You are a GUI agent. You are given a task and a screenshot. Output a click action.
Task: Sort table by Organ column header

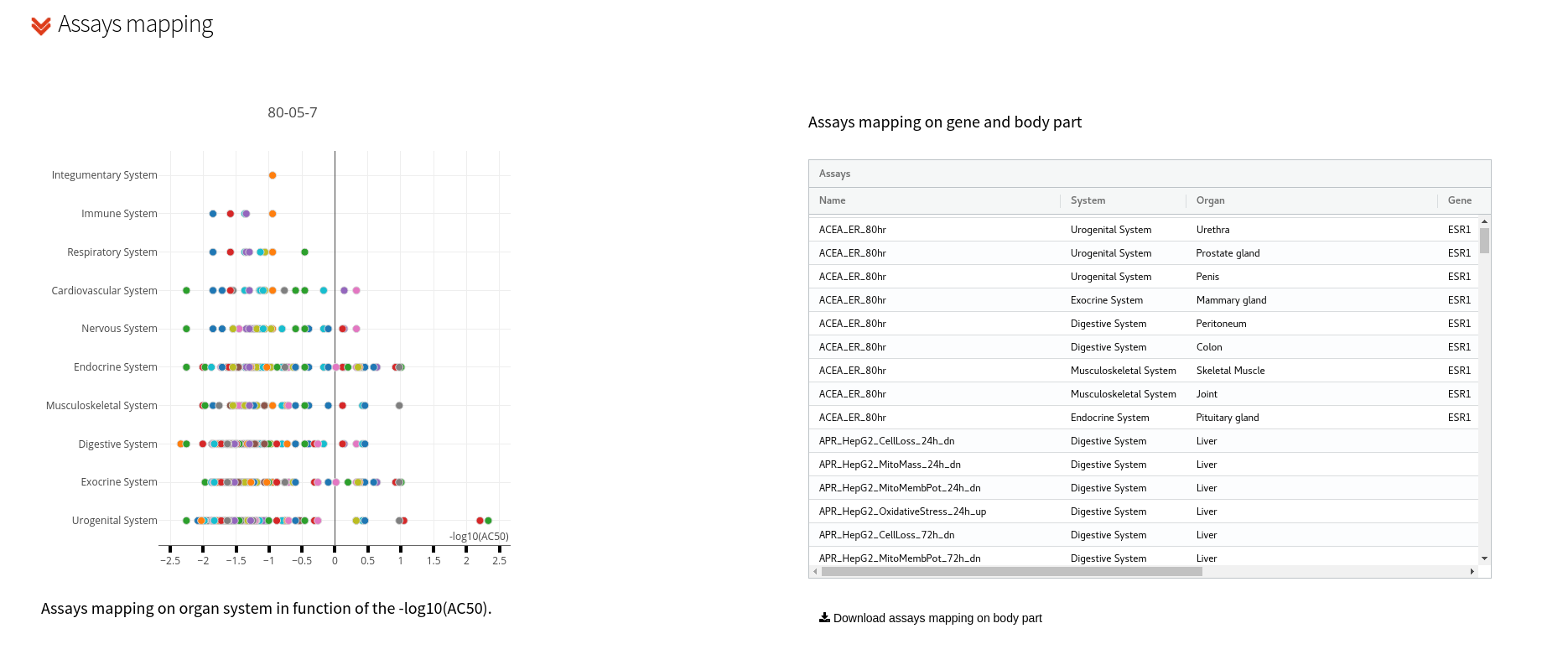1210,200
